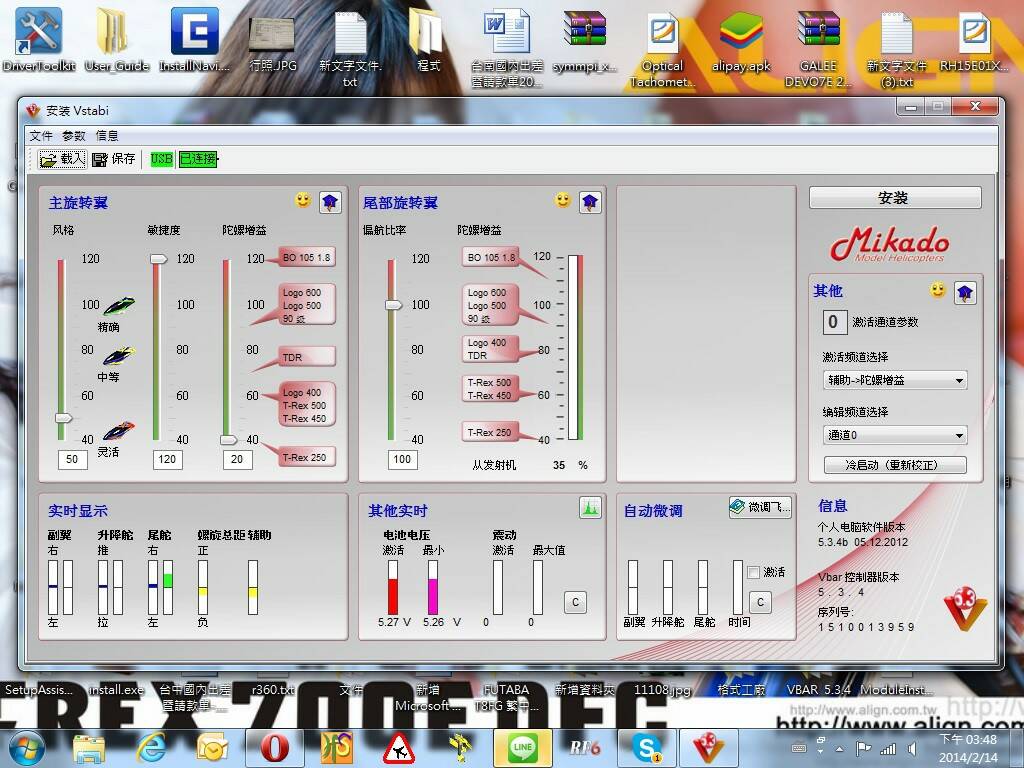Click the Logo 400 TDR preset in 尾部旋转翼
This screenshot has height=768, width=1024.
pos(490,349)
